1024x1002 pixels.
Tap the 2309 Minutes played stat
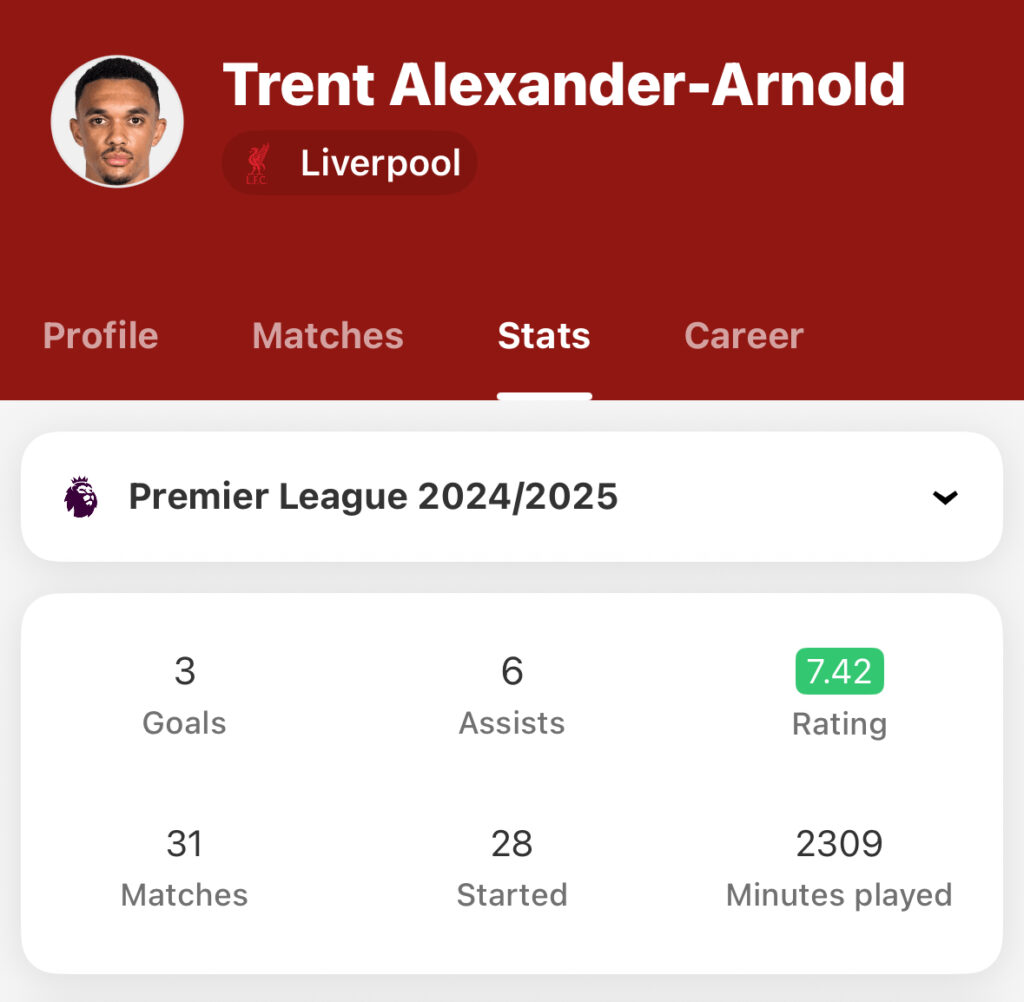tap(839, 868)
